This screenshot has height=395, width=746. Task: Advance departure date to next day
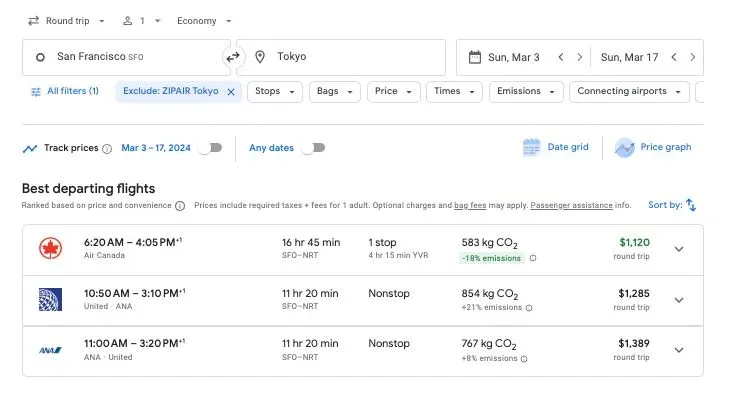579,57
